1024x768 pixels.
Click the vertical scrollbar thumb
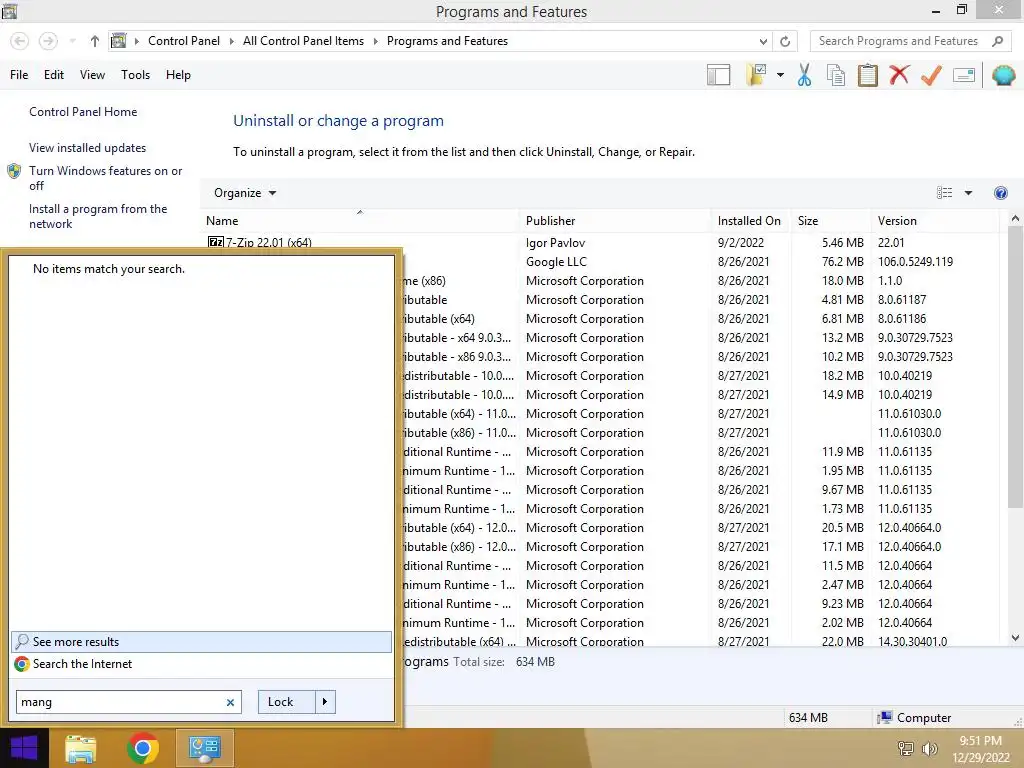[x=1015, y=368]
